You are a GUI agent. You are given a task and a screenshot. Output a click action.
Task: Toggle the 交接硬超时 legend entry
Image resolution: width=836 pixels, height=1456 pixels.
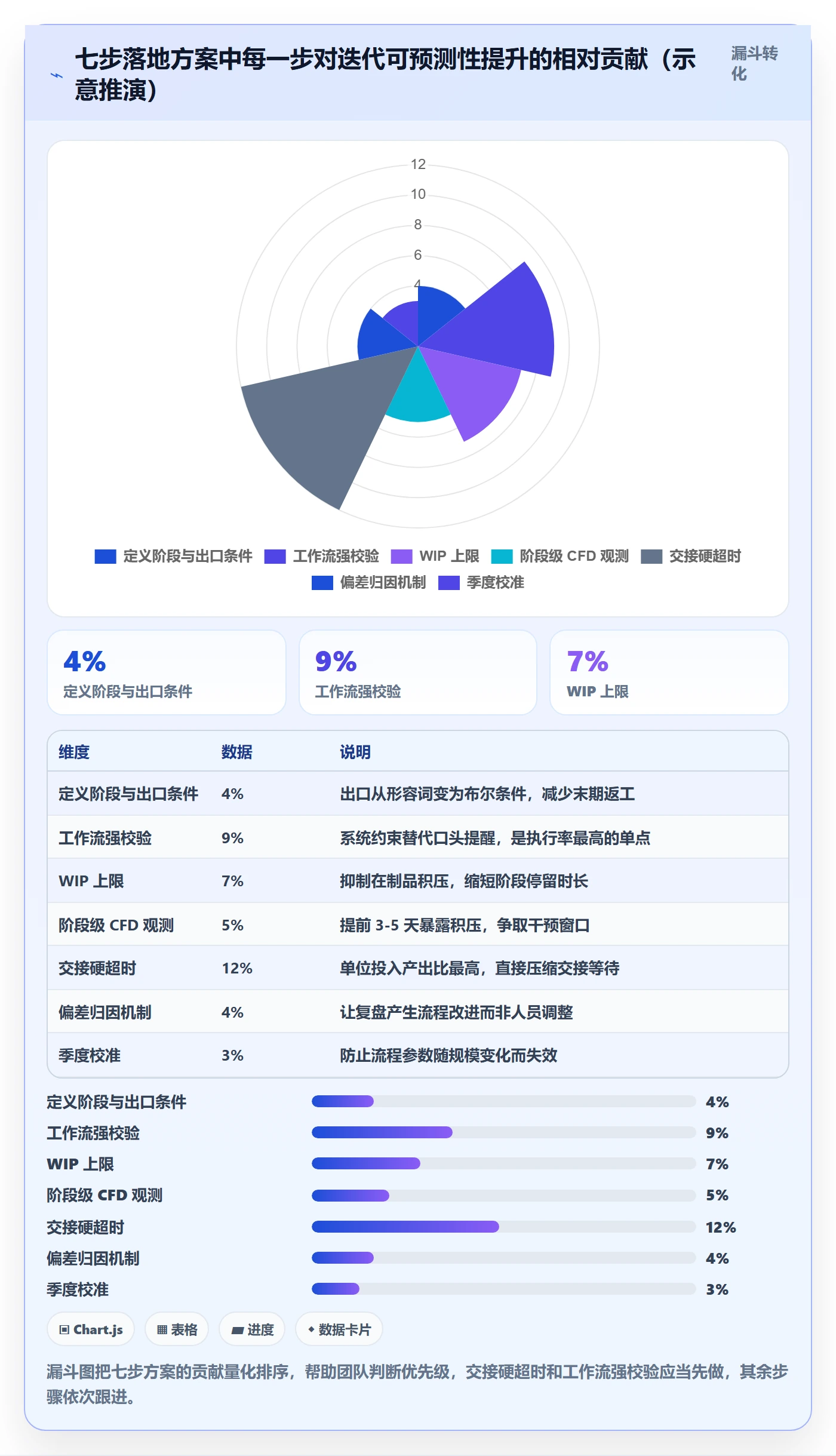pos(691,557)
